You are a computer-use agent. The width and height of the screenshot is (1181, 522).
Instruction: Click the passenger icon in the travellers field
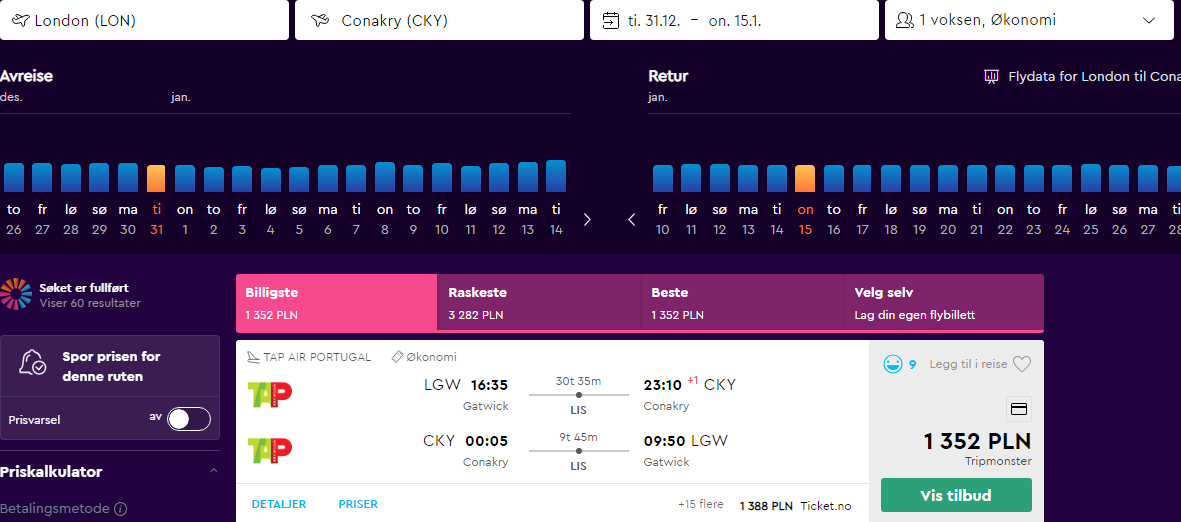905,20
